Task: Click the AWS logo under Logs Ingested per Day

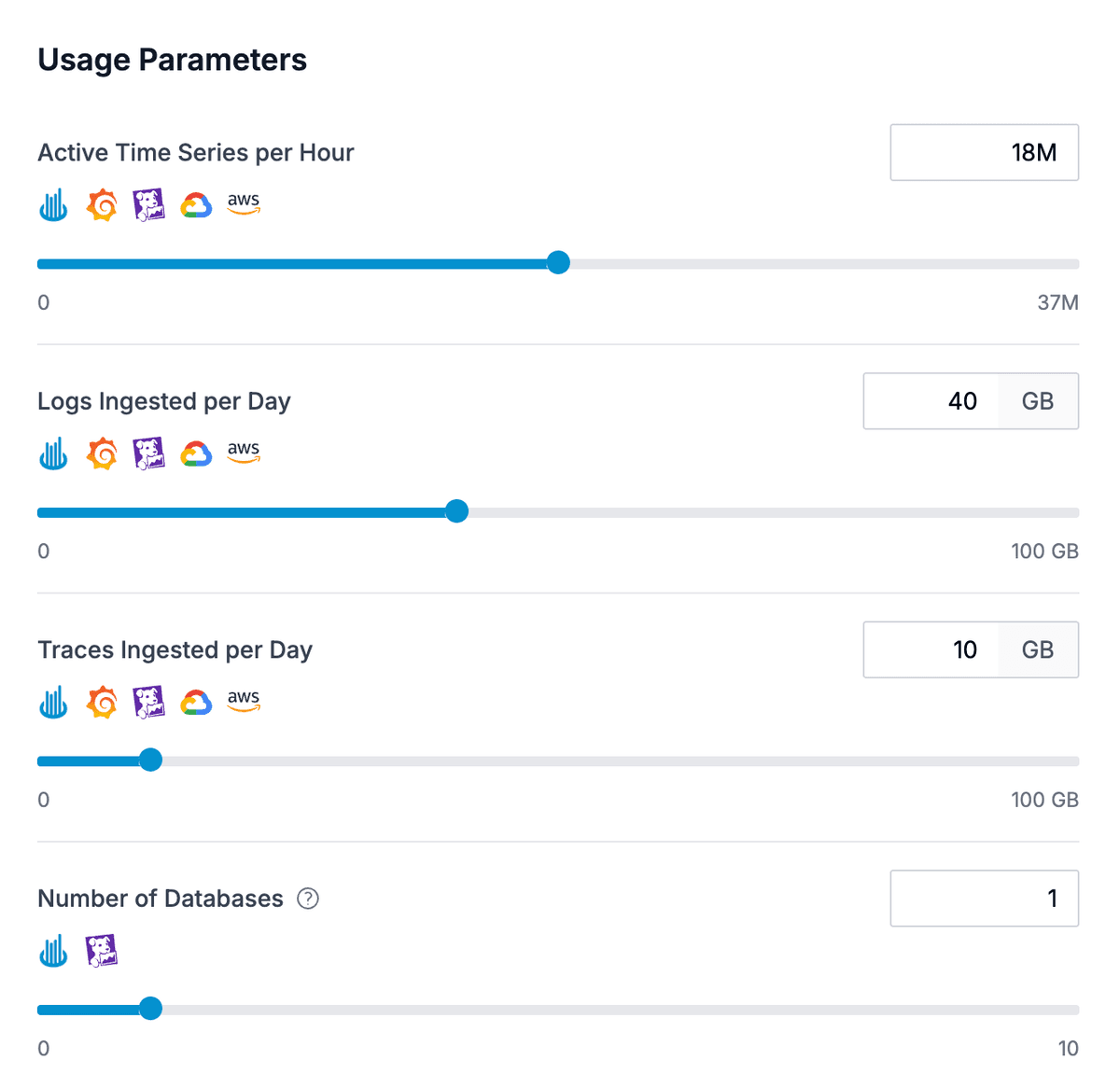Action: click(243, 454)
